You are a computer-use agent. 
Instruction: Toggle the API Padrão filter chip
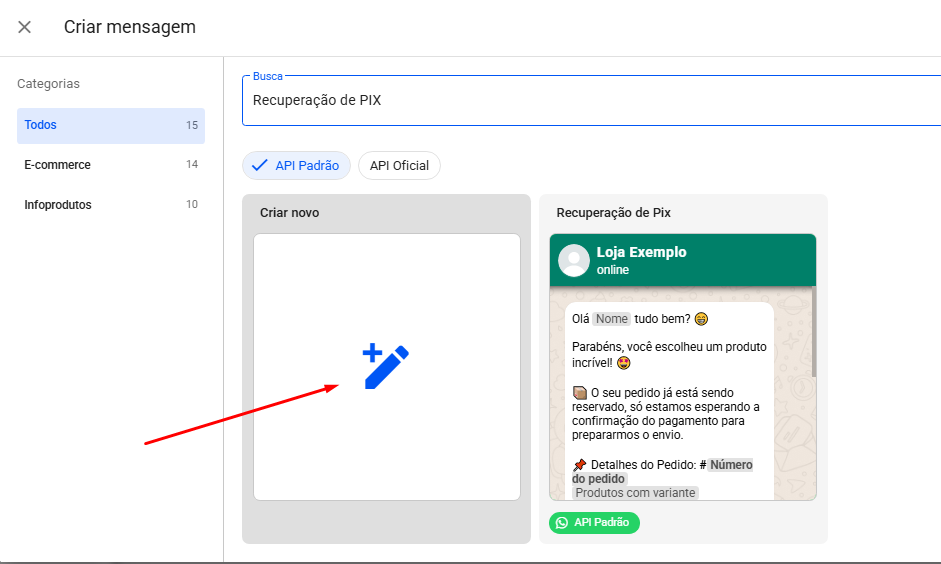tap(296, 166)
